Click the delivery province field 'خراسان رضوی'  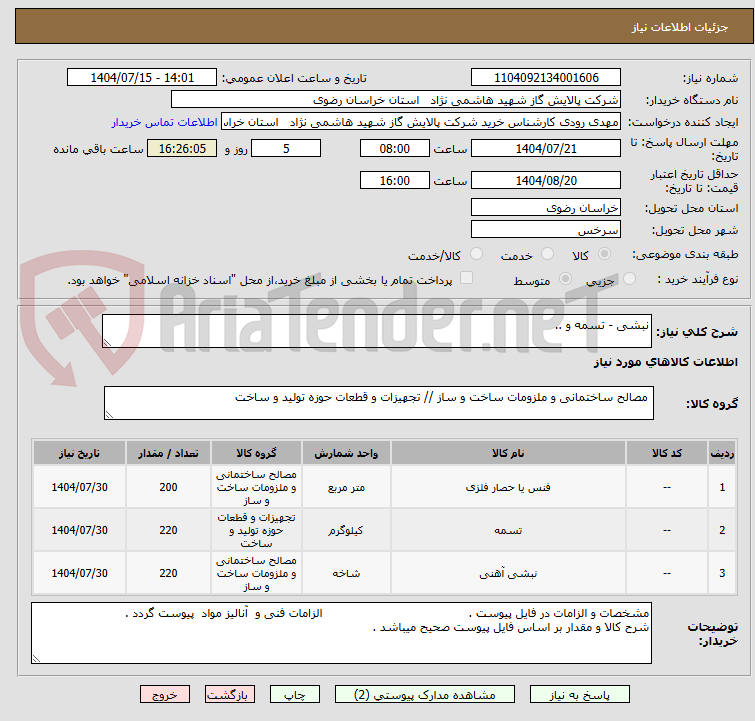(x=546, y=207)
